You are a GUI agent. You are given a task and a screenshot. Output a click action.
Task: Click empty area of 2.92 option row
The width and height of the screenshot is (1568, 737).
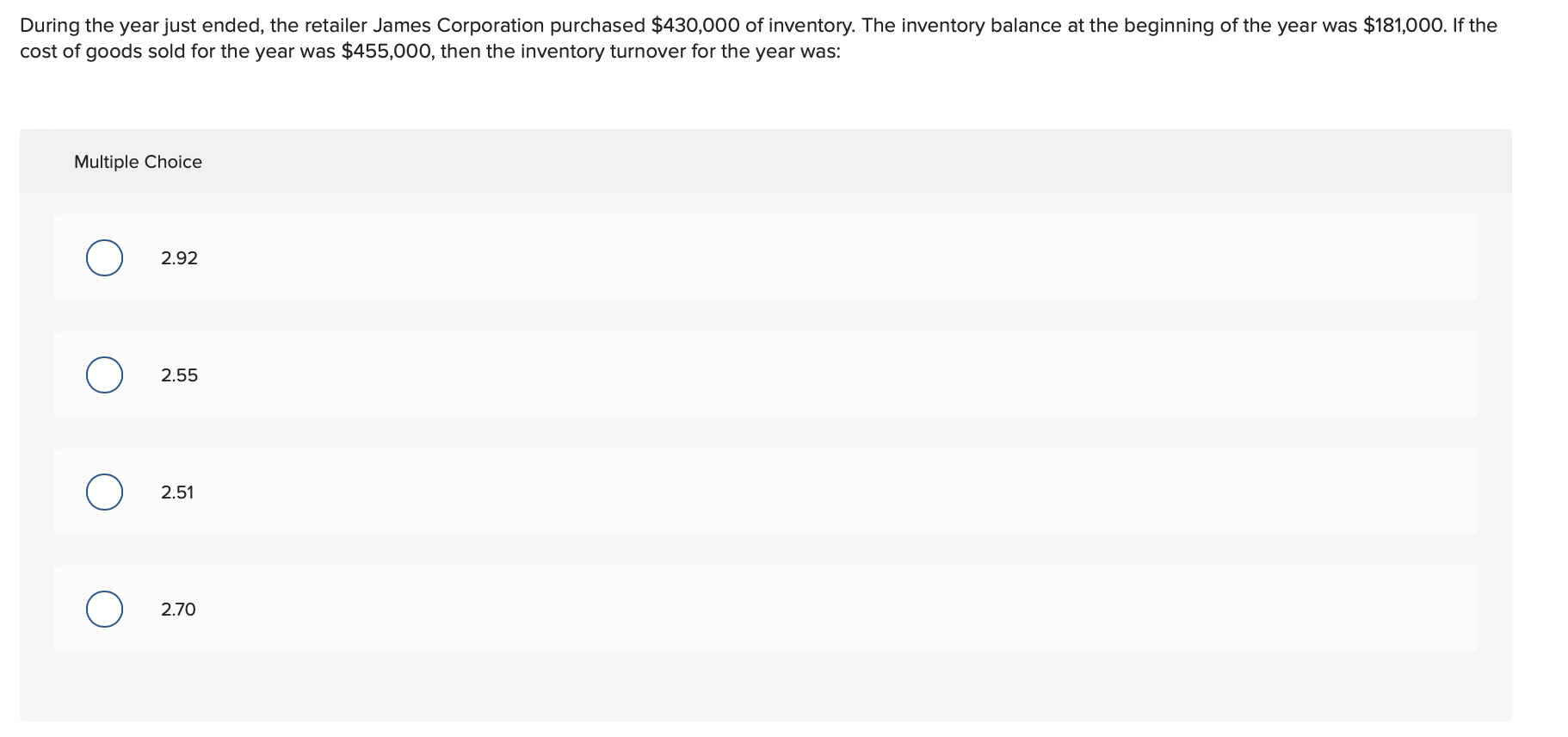[775, 258]
